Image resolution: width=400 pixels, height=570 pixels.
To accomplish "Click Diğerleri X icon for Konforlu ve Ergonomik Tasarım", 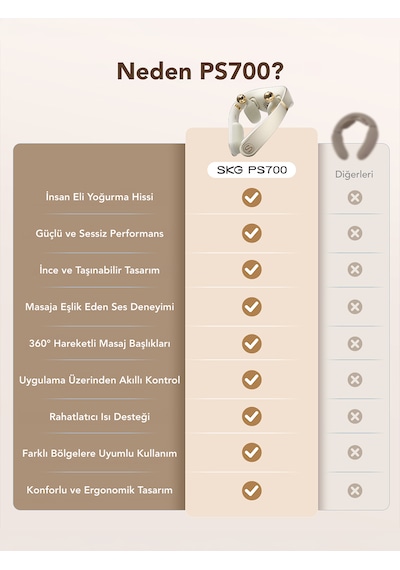I will [x=355, y=490].
